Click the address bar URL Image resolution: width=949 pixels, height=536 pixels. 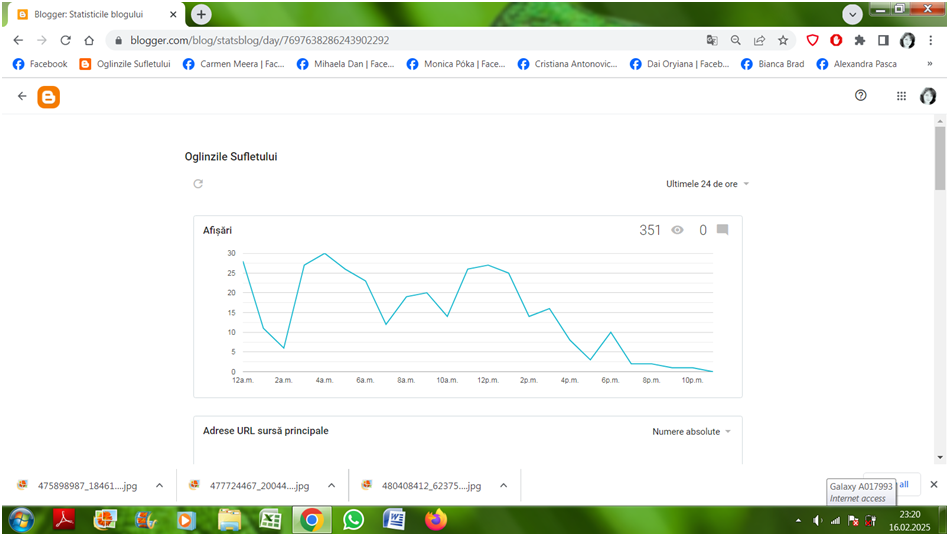(x=260, y=41)
